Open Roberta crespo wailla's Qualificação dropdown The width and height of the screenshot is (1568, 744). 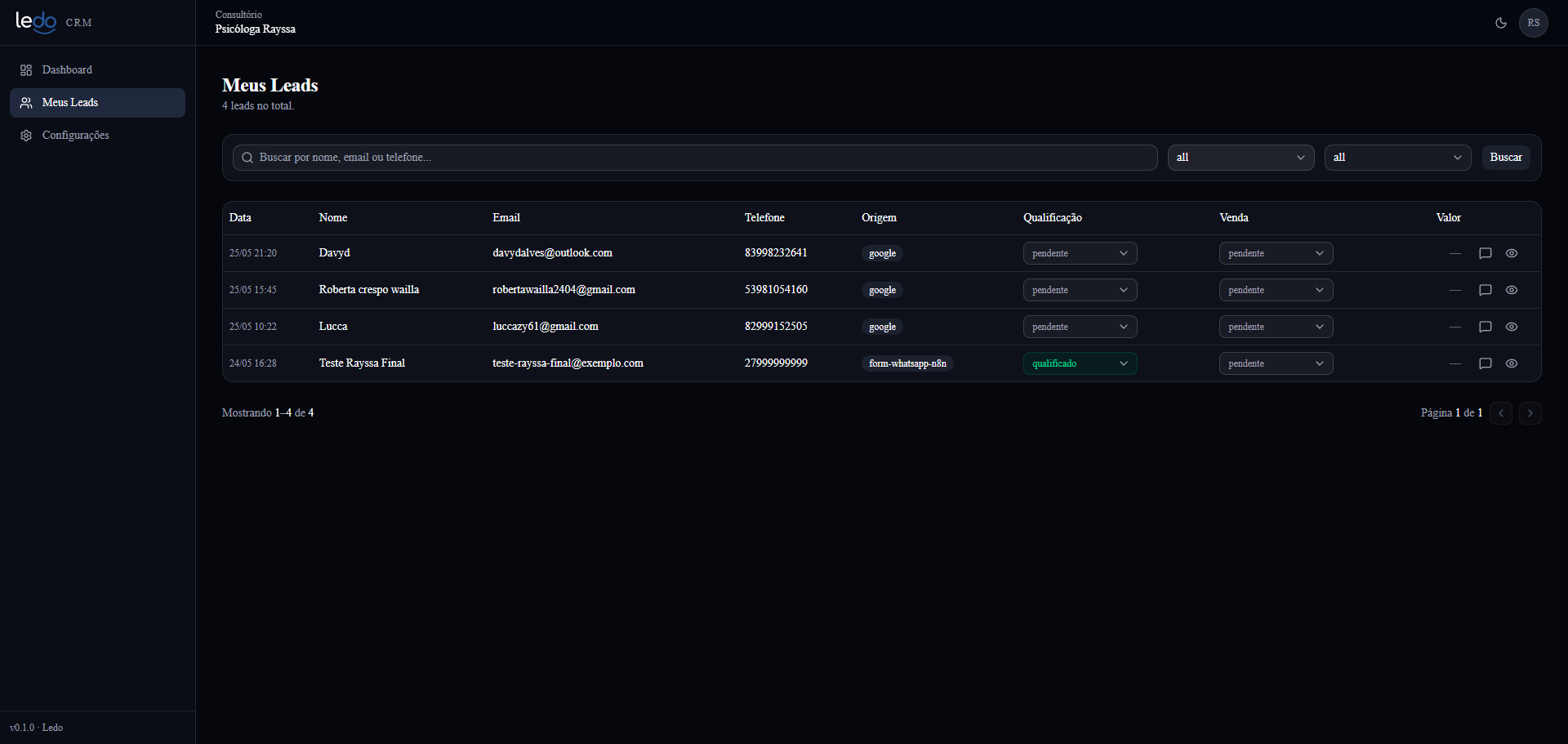1080,290
